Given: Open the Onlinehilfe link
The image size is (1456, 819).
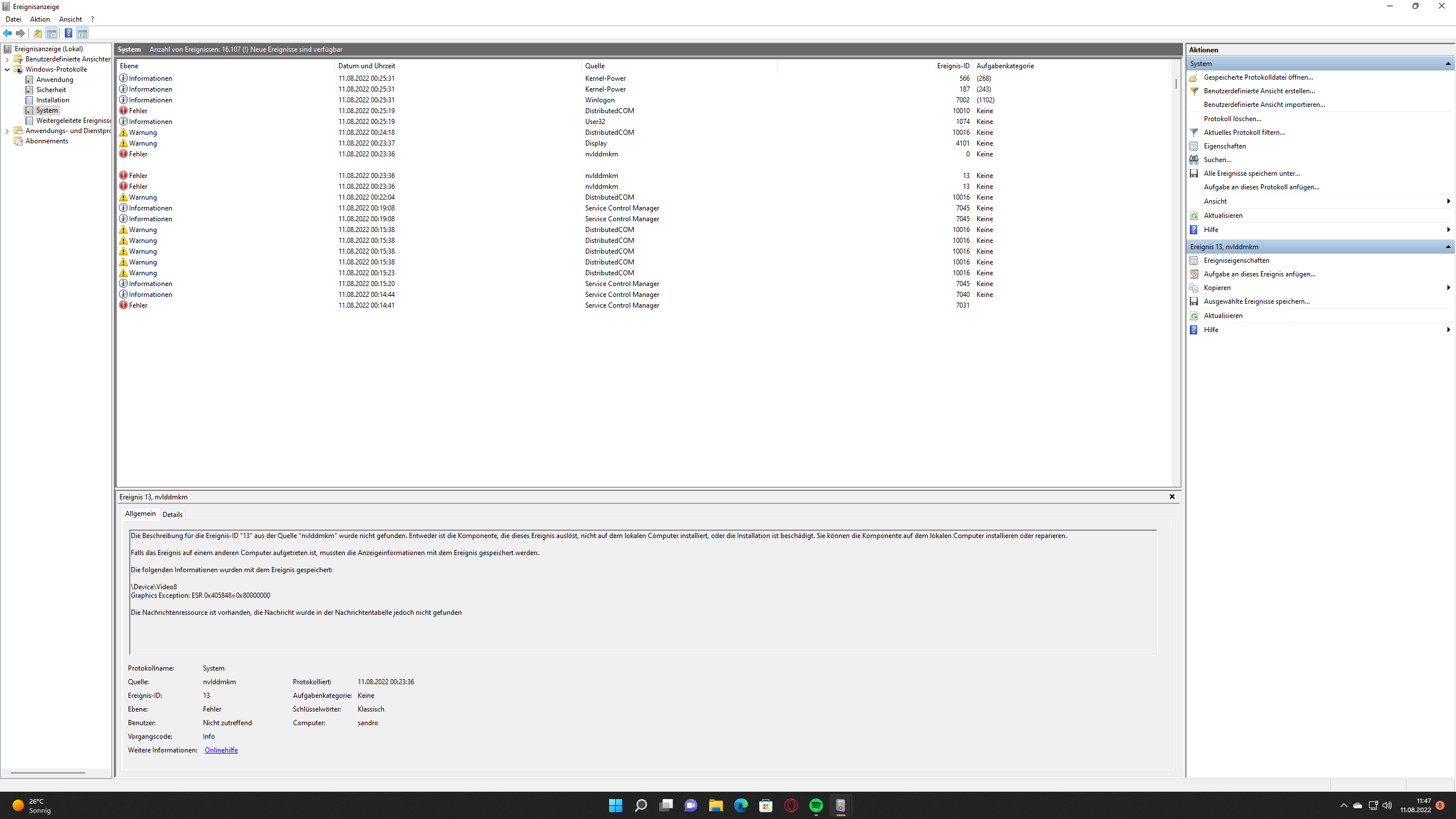Looking at the screenshot, I should 221,750.
